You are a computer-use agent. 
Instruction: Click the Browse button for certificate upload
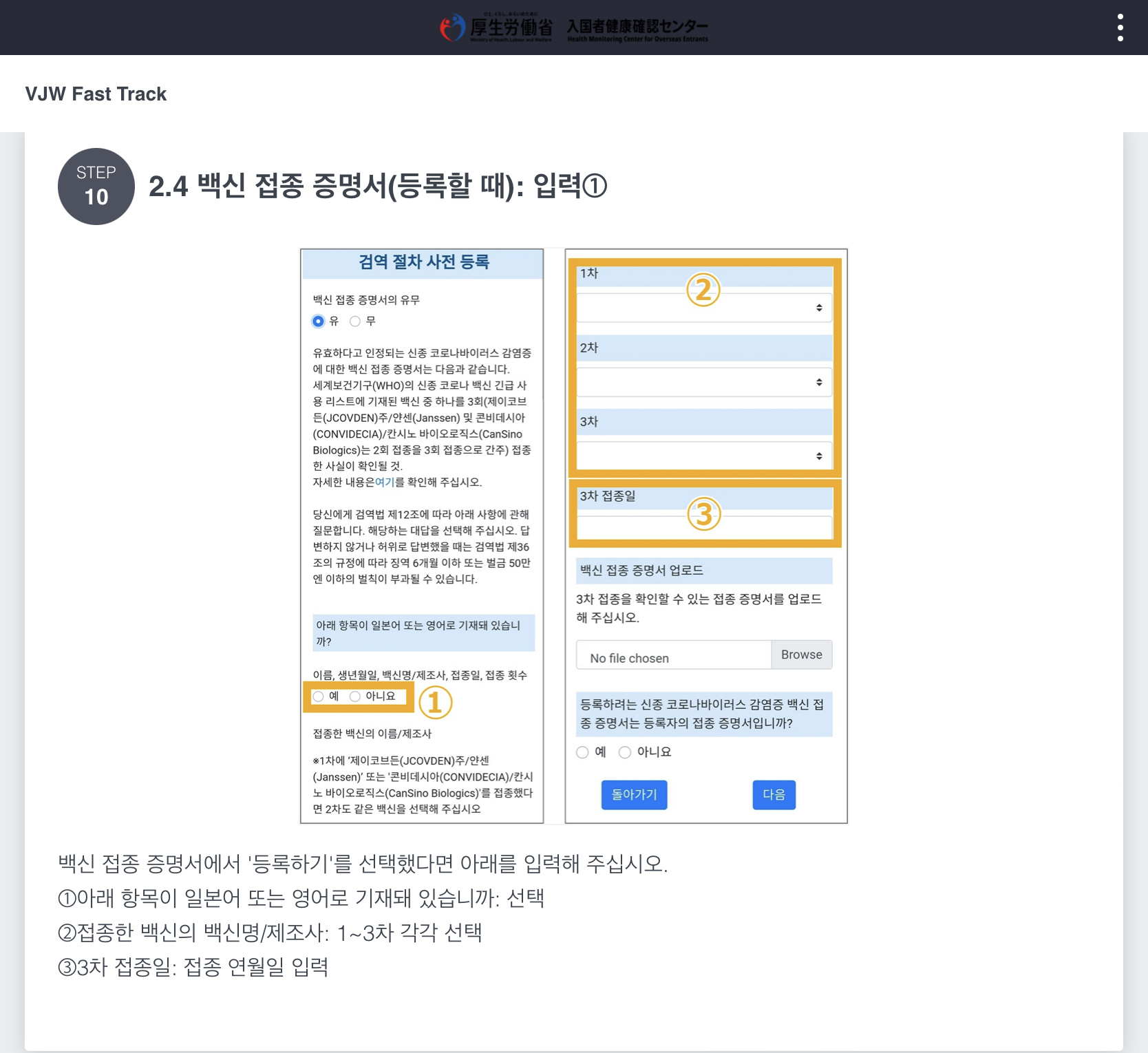801,654
